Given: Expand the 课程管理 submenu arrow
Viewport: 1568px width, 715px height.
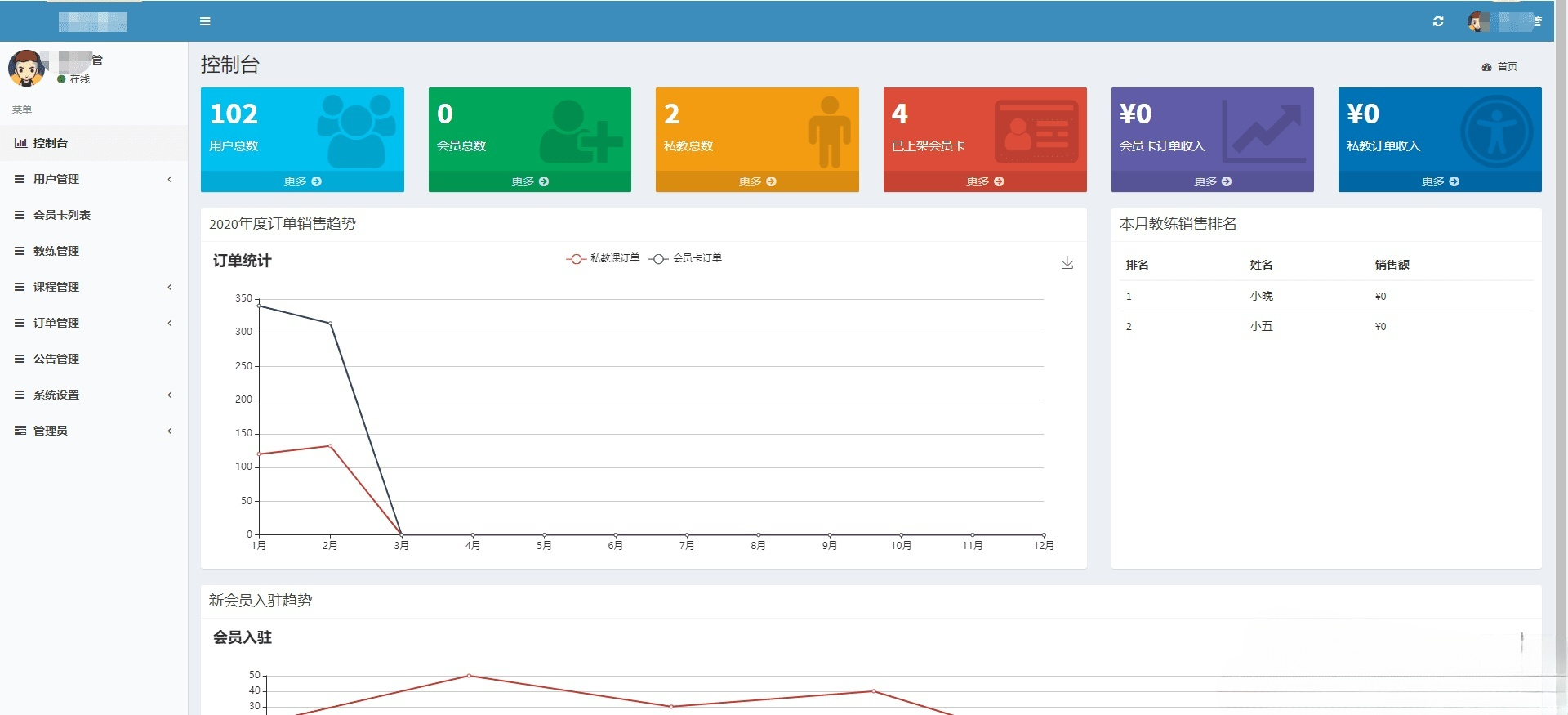Looking at the screenshot, I should point(170,287).
